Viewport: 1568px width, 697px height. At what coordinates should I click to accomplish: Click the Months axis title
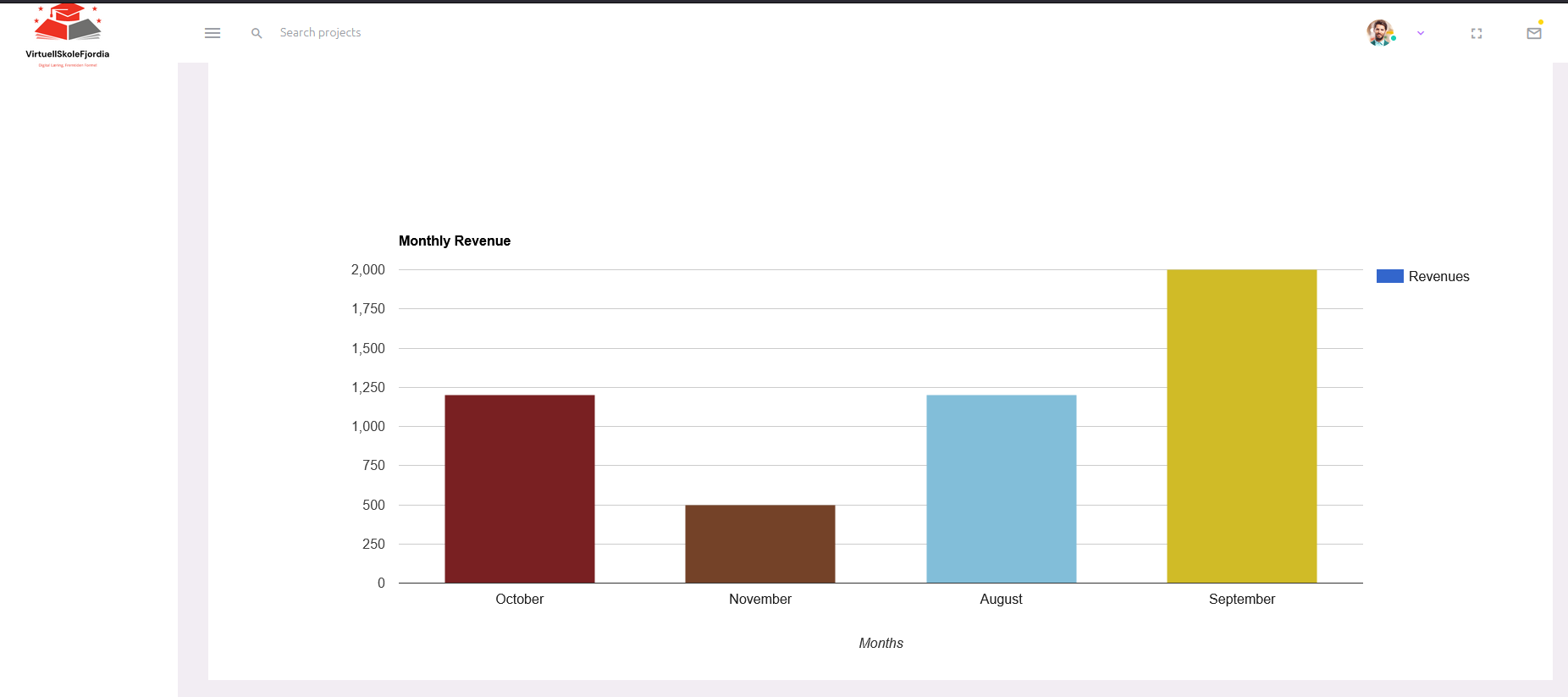pos(881,643)
